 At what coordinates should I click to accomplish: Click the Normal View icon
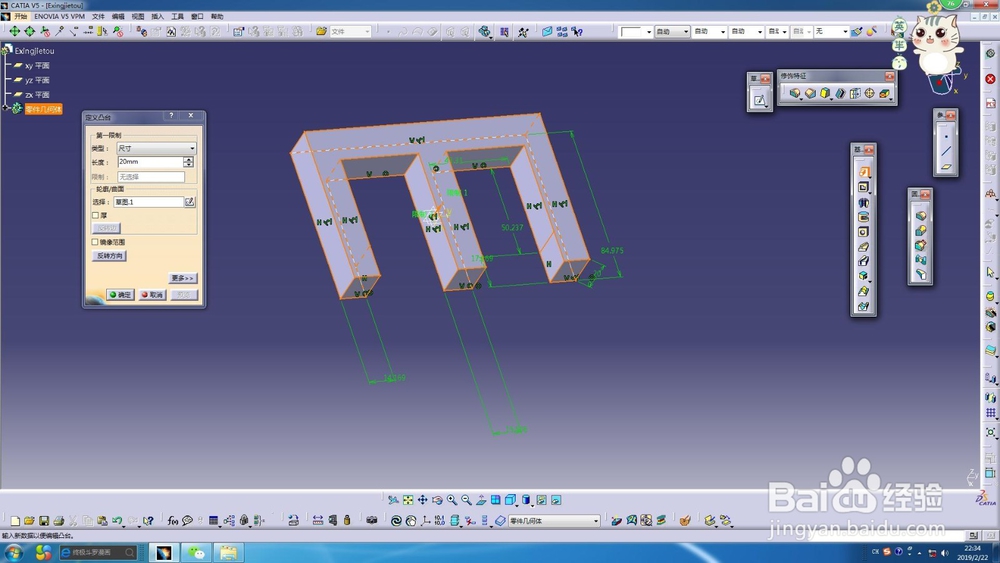[482, 500]
